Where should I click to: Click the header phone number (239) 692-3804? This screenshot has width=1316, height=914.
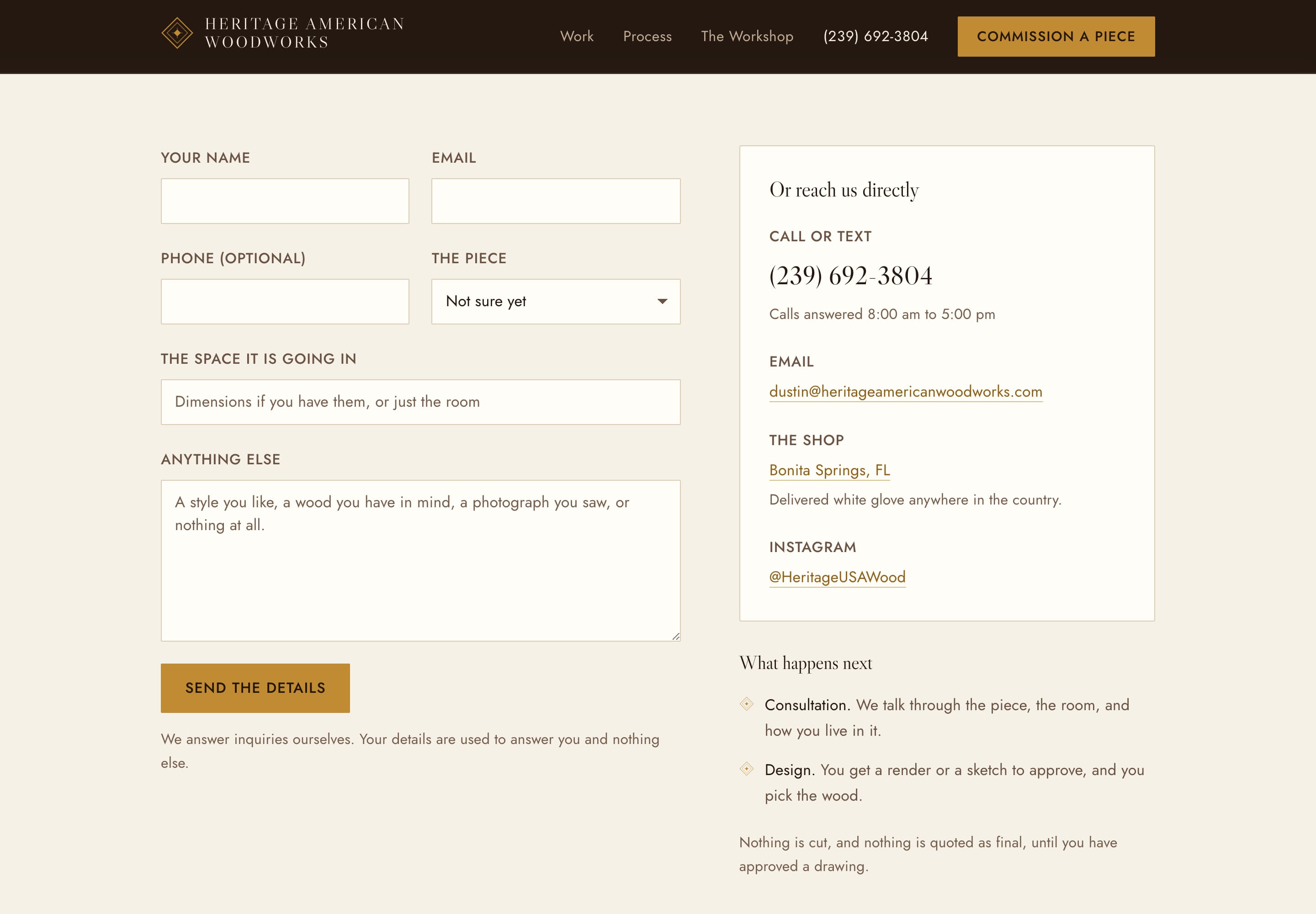(876, 36)
